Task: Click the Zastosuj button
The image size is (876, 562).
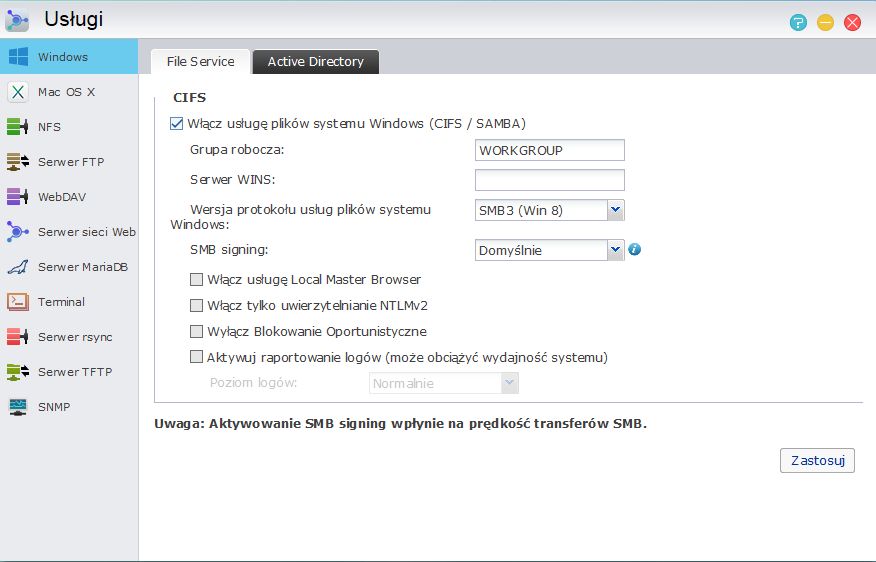Action: (817, 460)
